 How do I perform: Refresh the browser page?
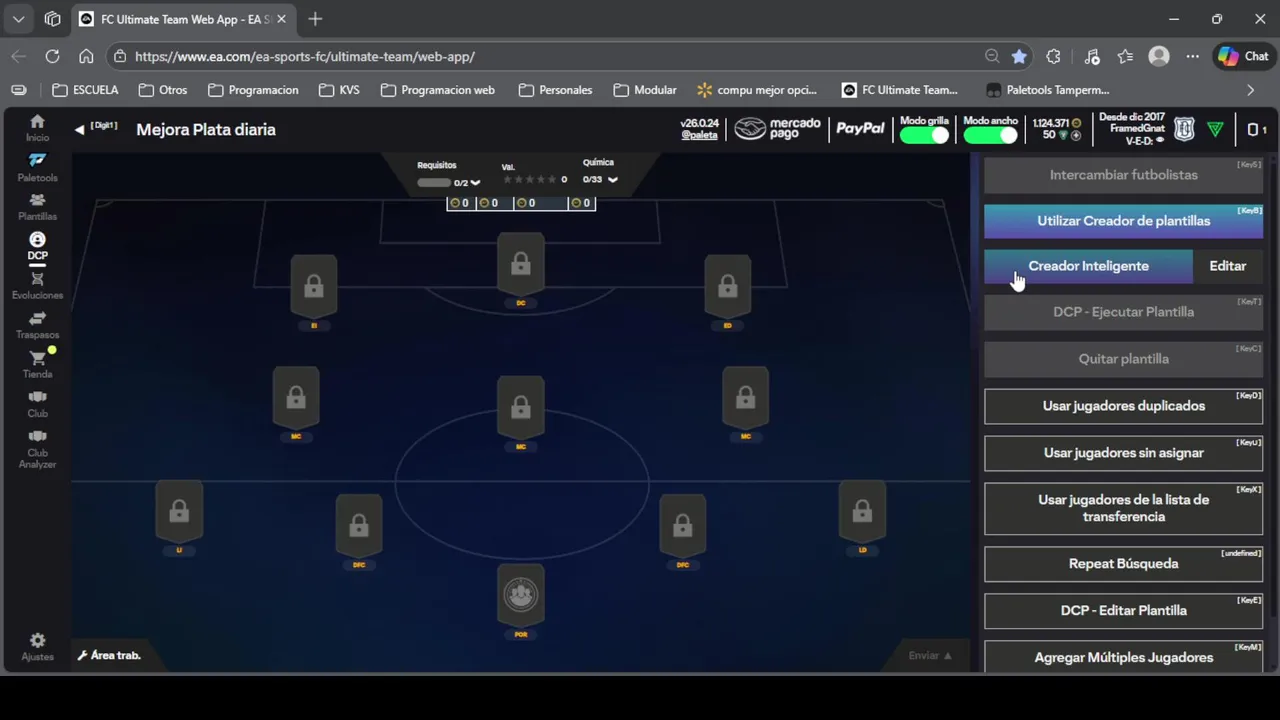coord(52,57)
